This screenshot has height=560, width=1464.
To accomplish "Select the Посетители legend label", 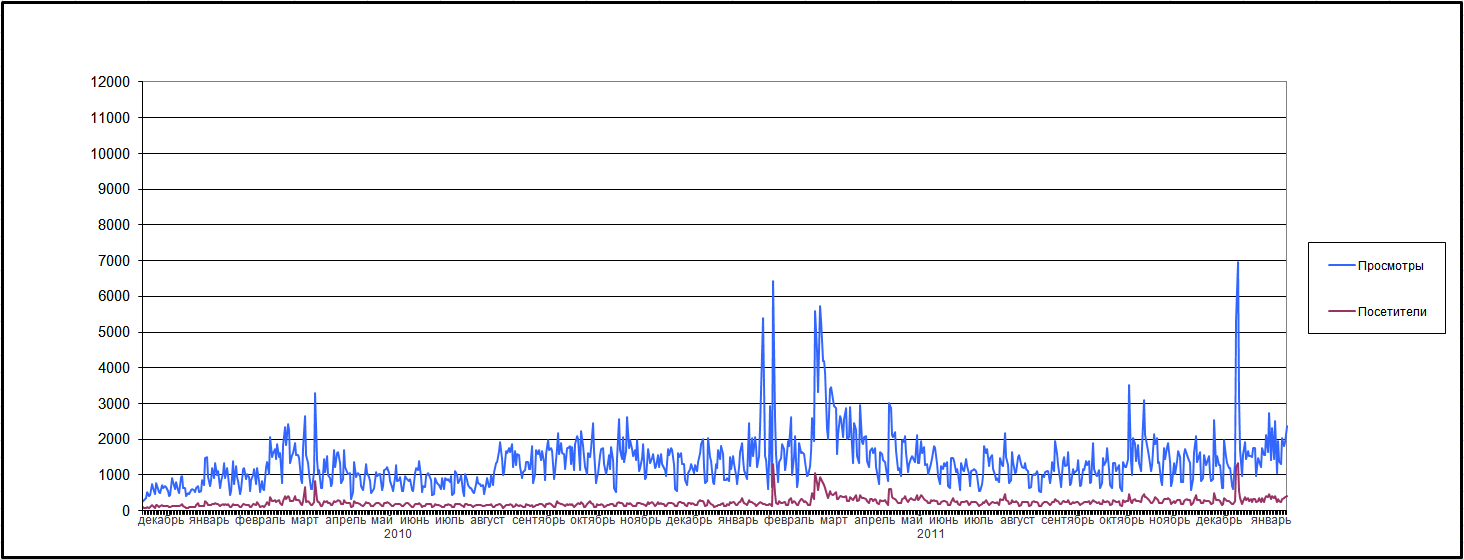I will coord(1392,312).
